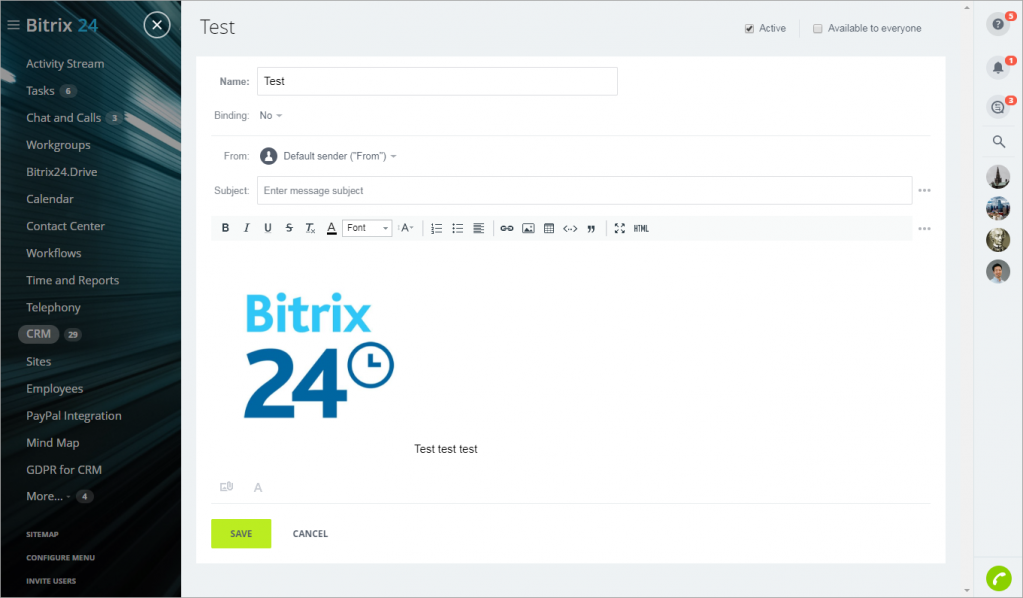
Task: Open GDPR for CRM
Action: point(64,470)
